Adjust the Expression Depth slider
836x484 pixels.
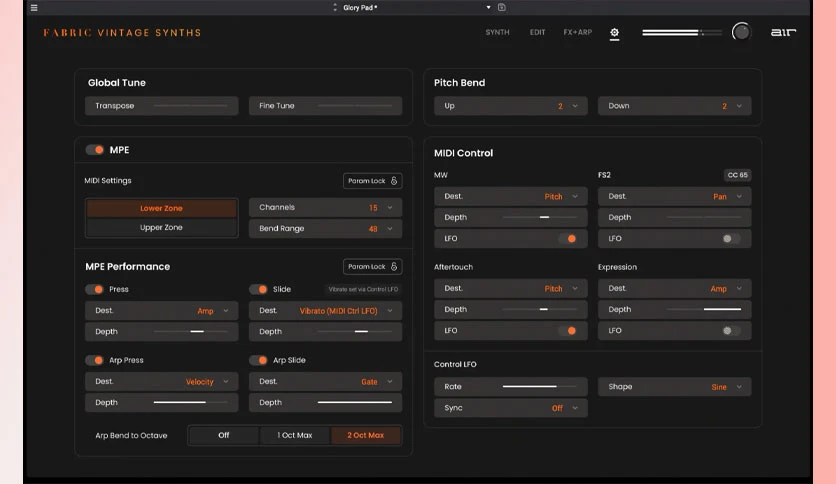[704, 309]
